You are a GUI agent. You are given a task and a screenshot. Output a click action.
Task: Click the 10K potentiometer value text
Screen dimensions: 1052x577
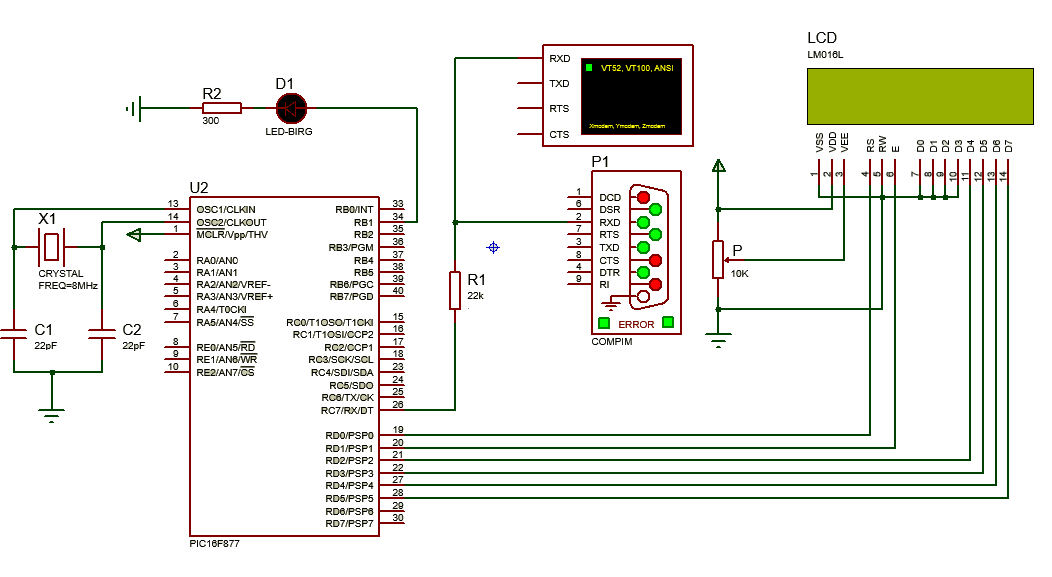click(x=739, y=273)
